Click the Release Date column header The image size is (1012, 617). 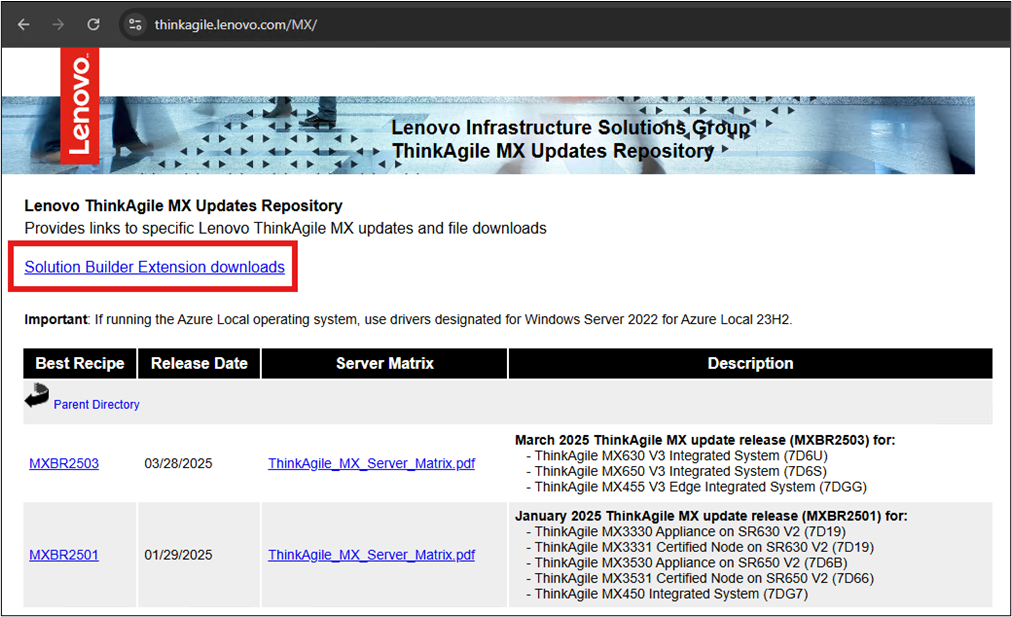click(x=199, y=363)
